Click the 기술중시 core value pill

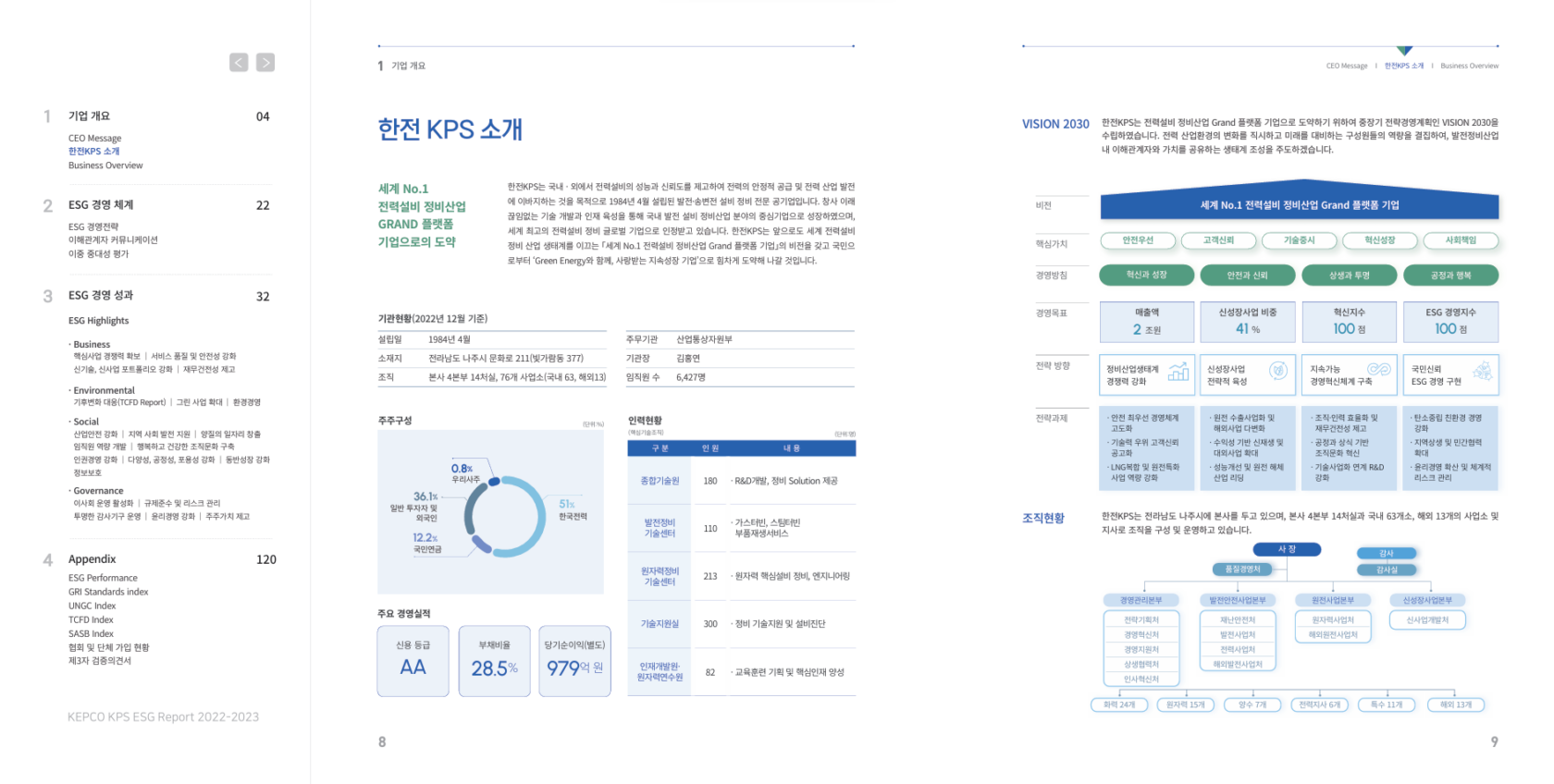coord(1299,240)
